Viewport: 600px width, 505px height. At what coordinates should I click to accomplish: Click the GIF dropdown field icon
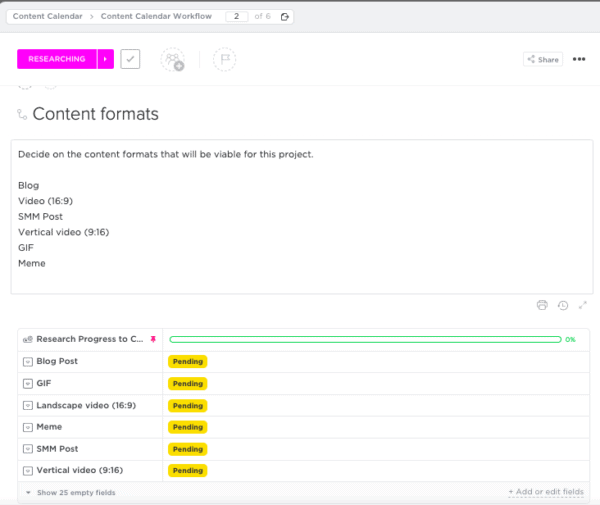(x=28, y=384)
